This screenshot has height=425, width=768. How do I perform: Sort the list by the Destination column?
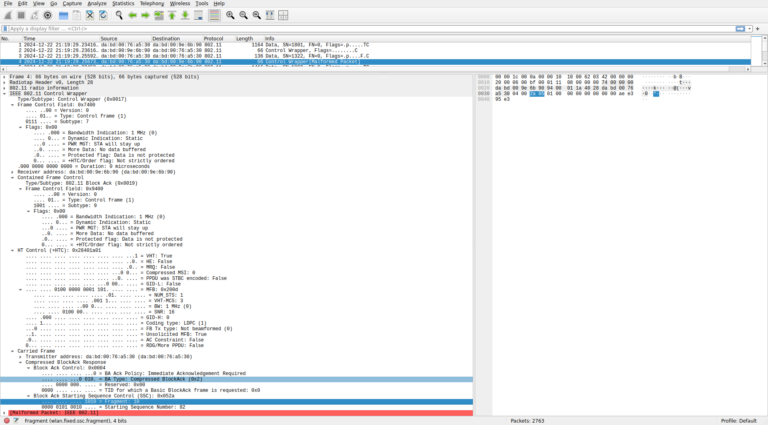click(177, 39)
